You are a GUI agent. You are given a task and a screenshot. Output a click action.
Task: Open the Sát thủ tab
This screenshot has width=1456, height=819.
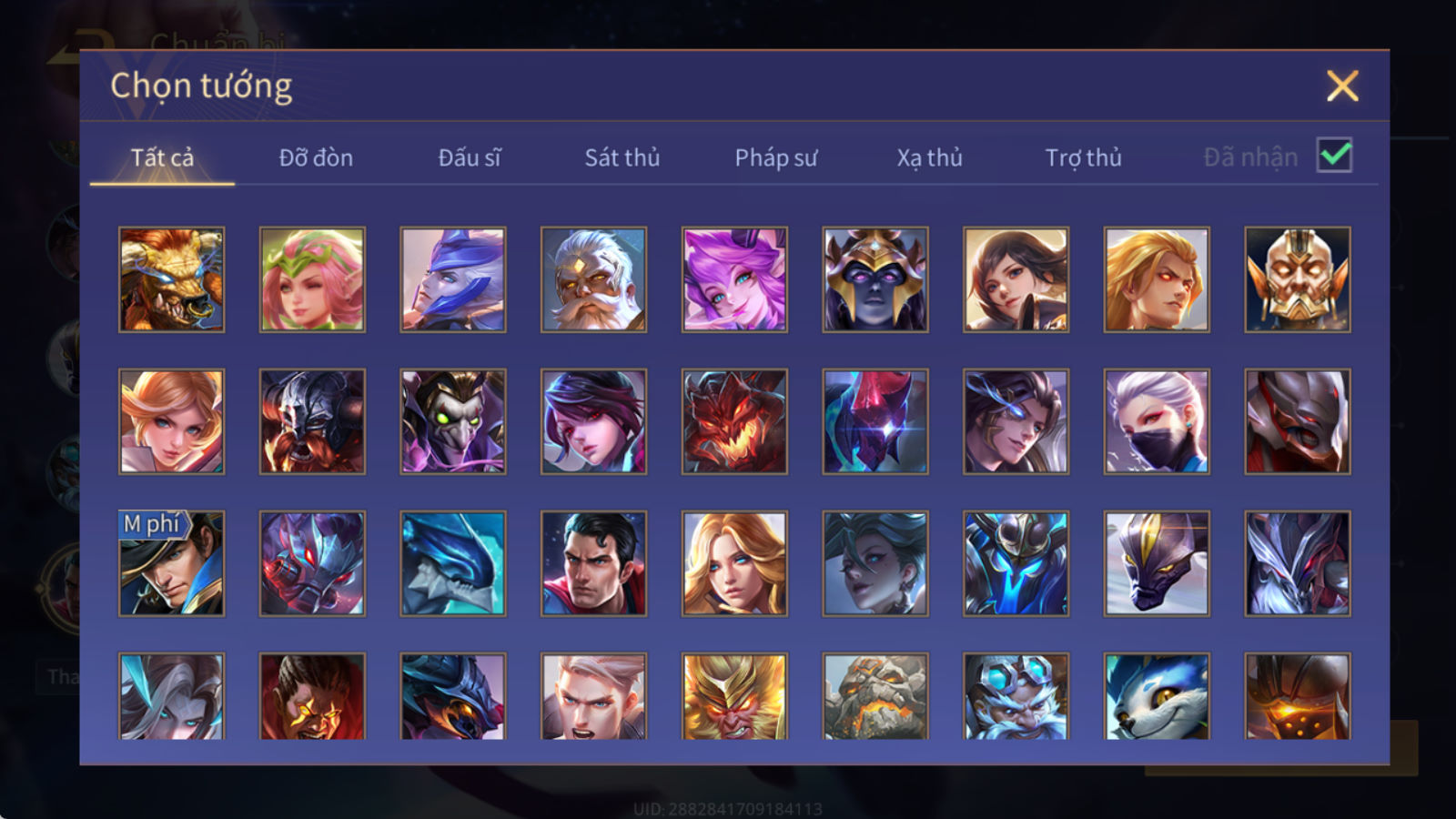pos(622,157)
